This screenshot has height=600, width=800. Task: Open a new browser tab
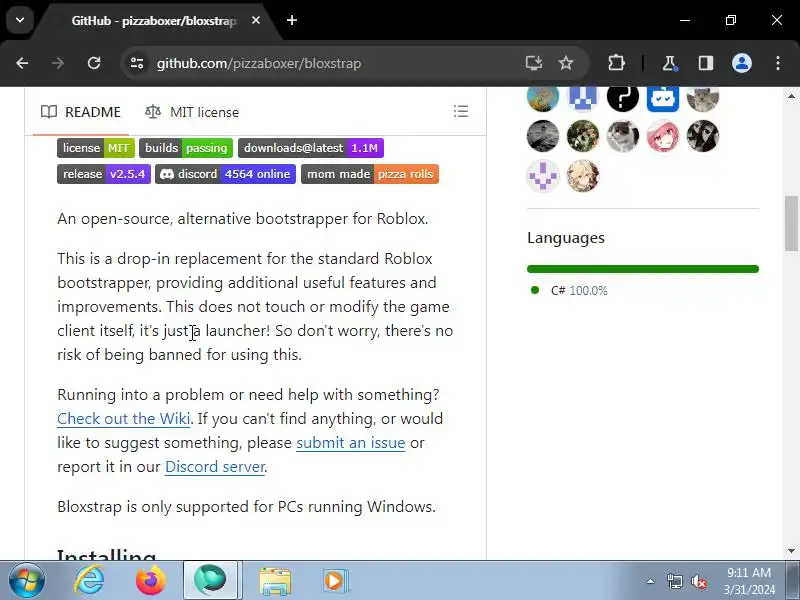coord(292,20)
